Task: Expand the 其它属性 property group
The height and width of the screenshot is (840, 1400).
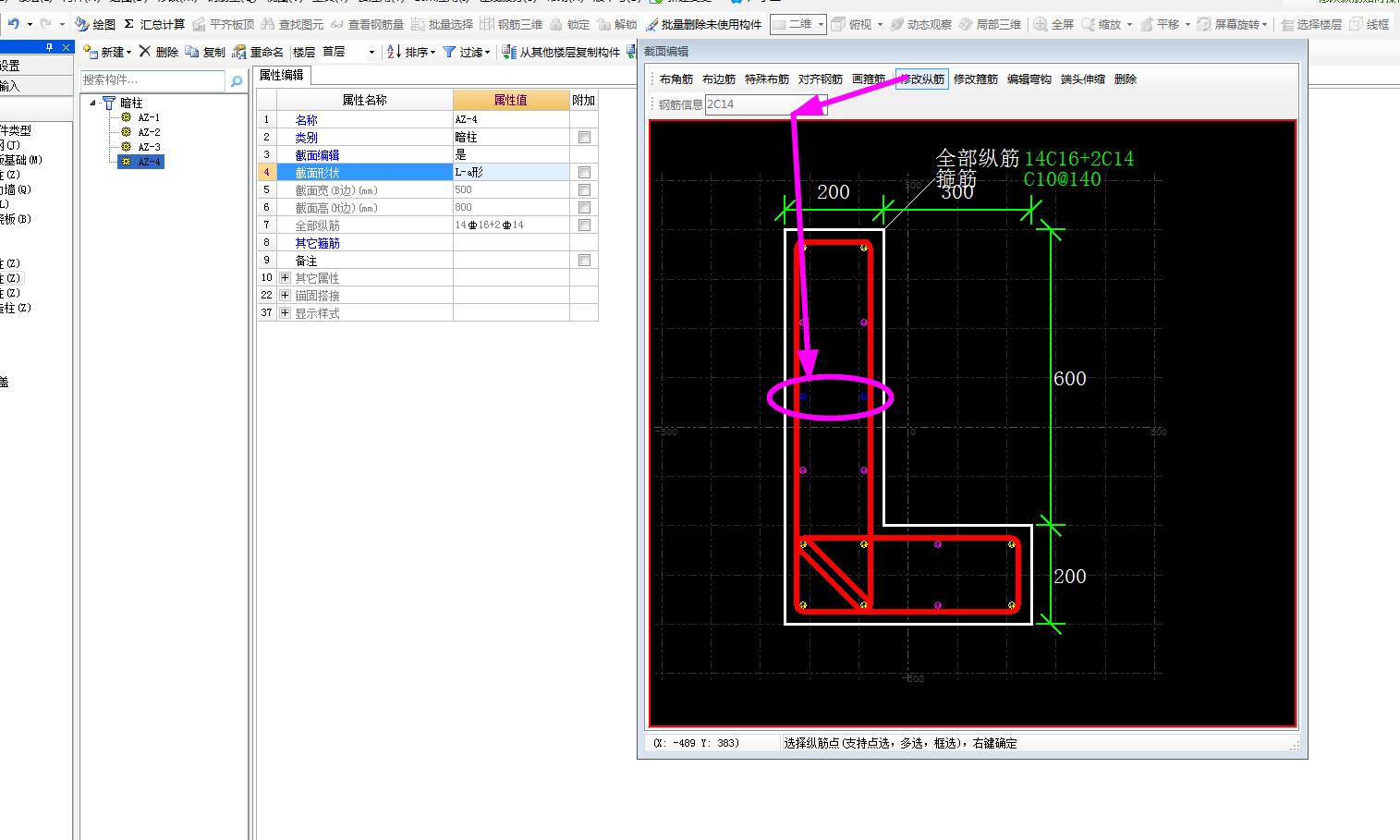Action: (x=285, y=277)
